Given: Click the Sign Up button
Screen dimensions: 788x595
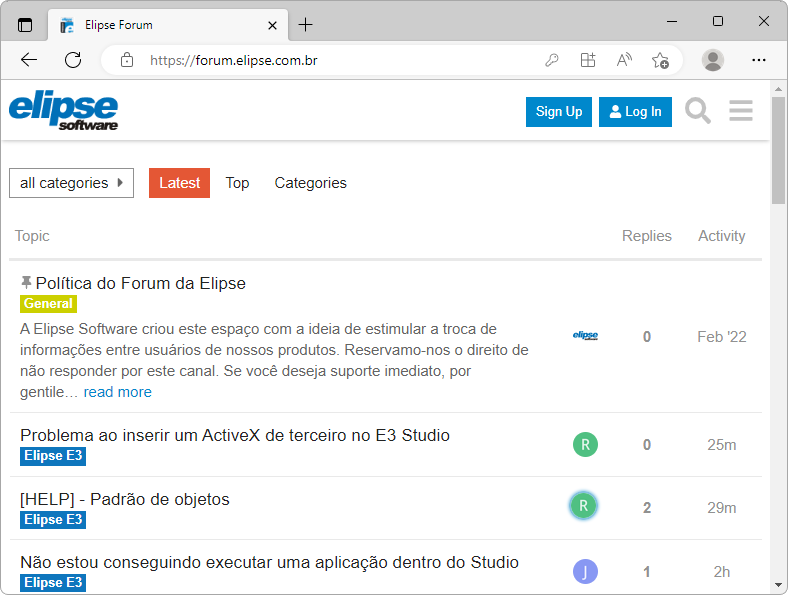Looking at the screenshot, I should [x=559, y=112].
